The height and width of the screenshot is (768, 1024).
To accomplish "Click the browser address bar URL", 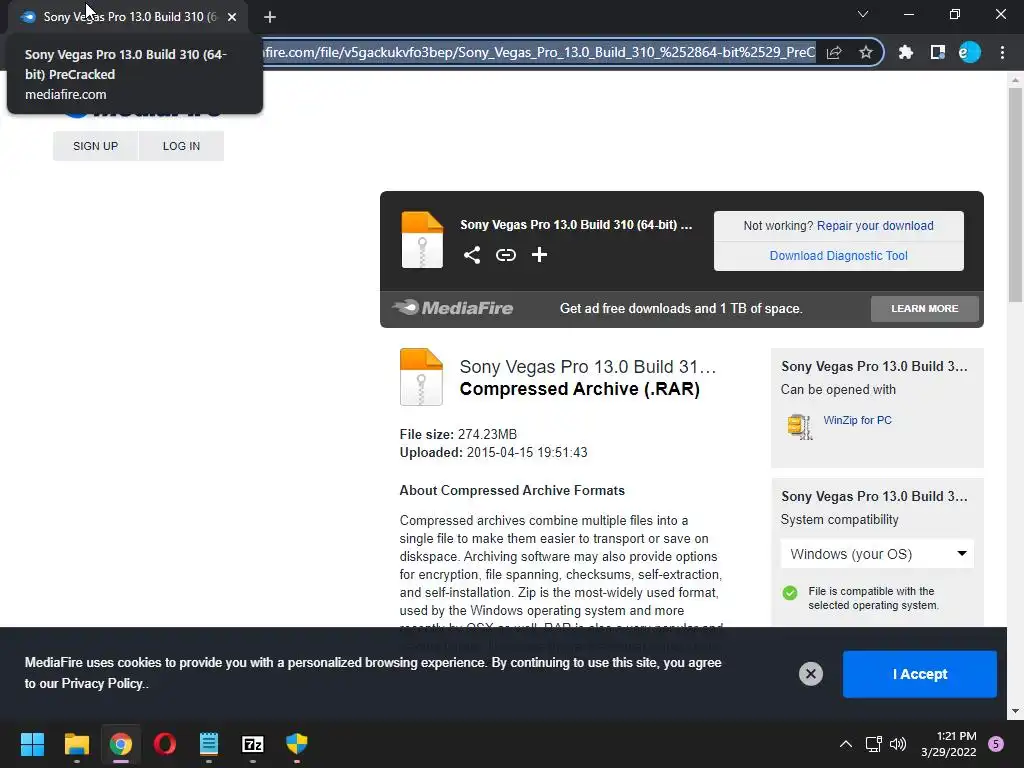I will [539, 52].
